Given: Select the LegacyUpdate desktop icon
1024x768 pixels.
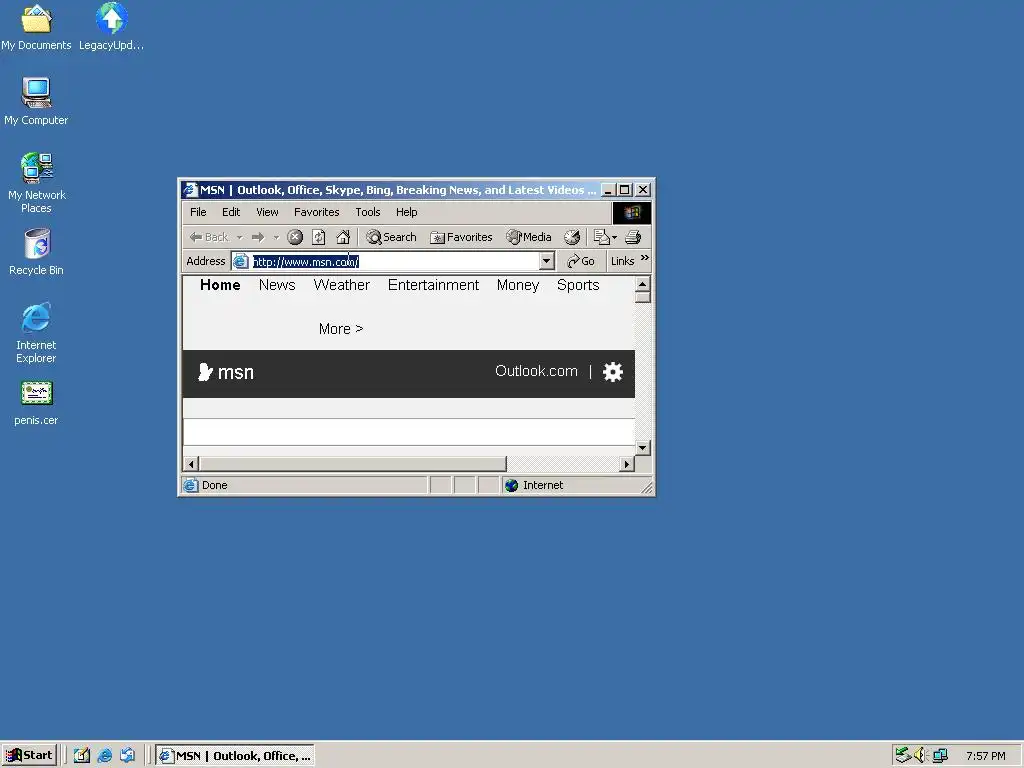Looking at the screenshot, I should (x=112, y=27).
